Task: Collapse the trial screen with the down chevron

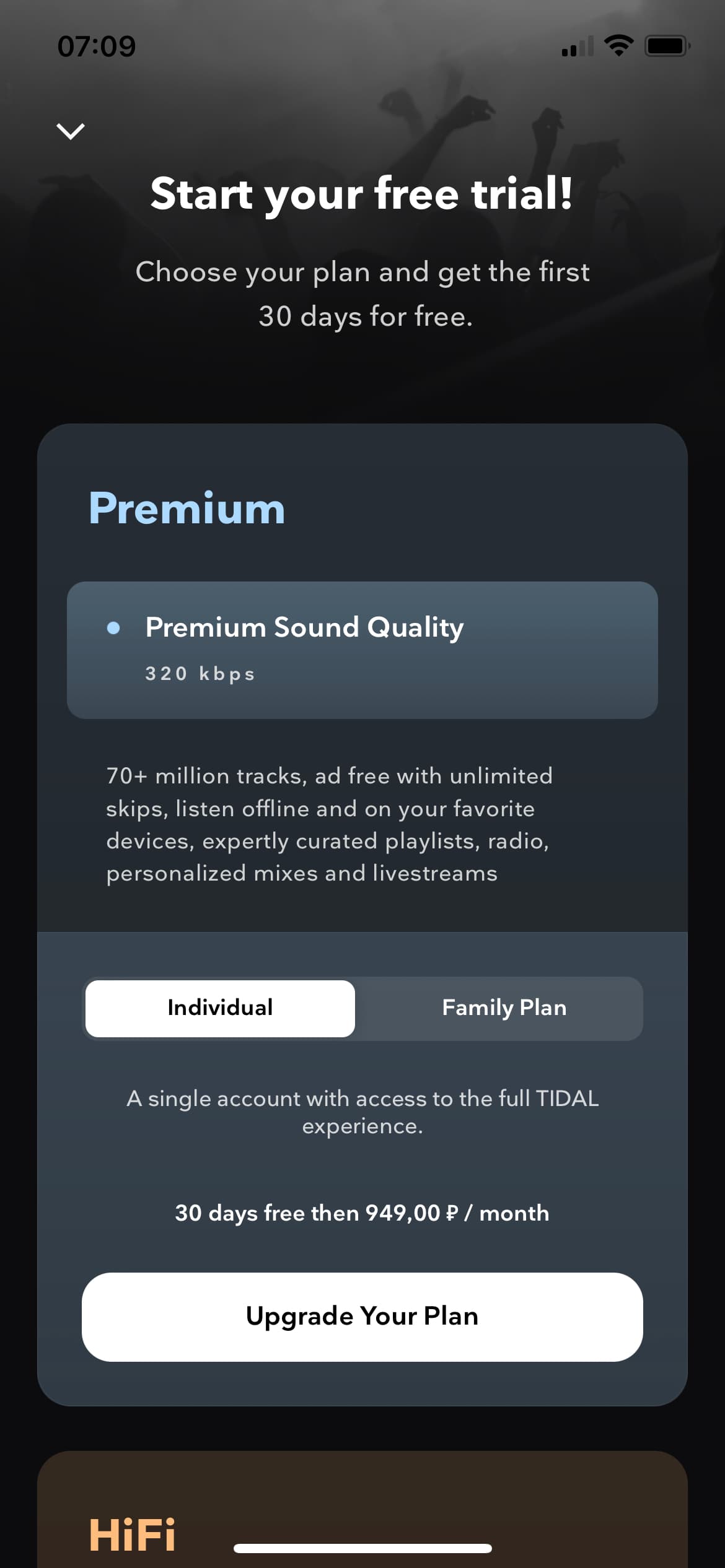Action: [71, 131]
